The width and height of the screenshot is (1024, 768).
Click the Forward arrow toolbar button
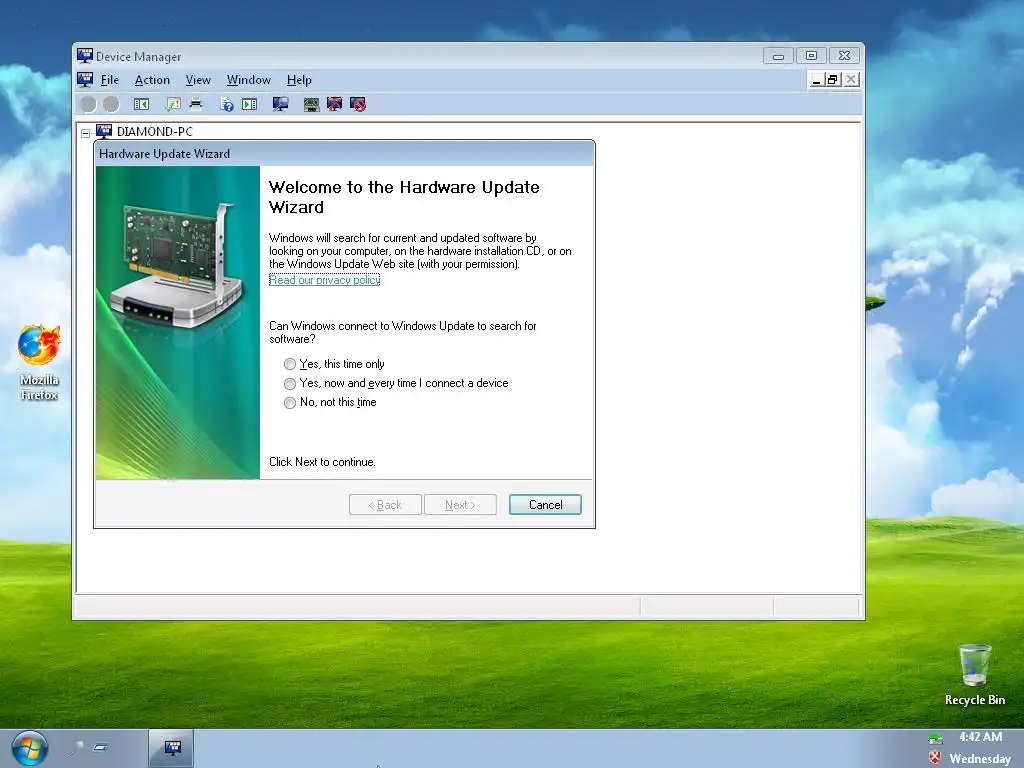(x=112, y=104)
